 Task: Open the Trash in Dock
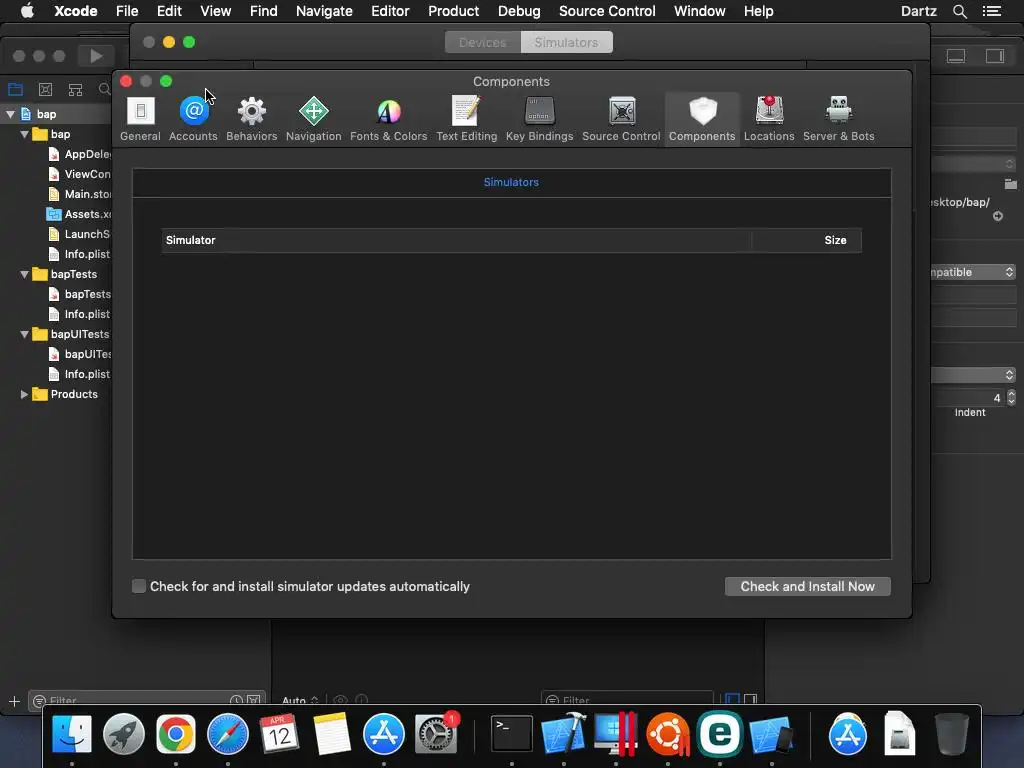click(x=952, y=734)
